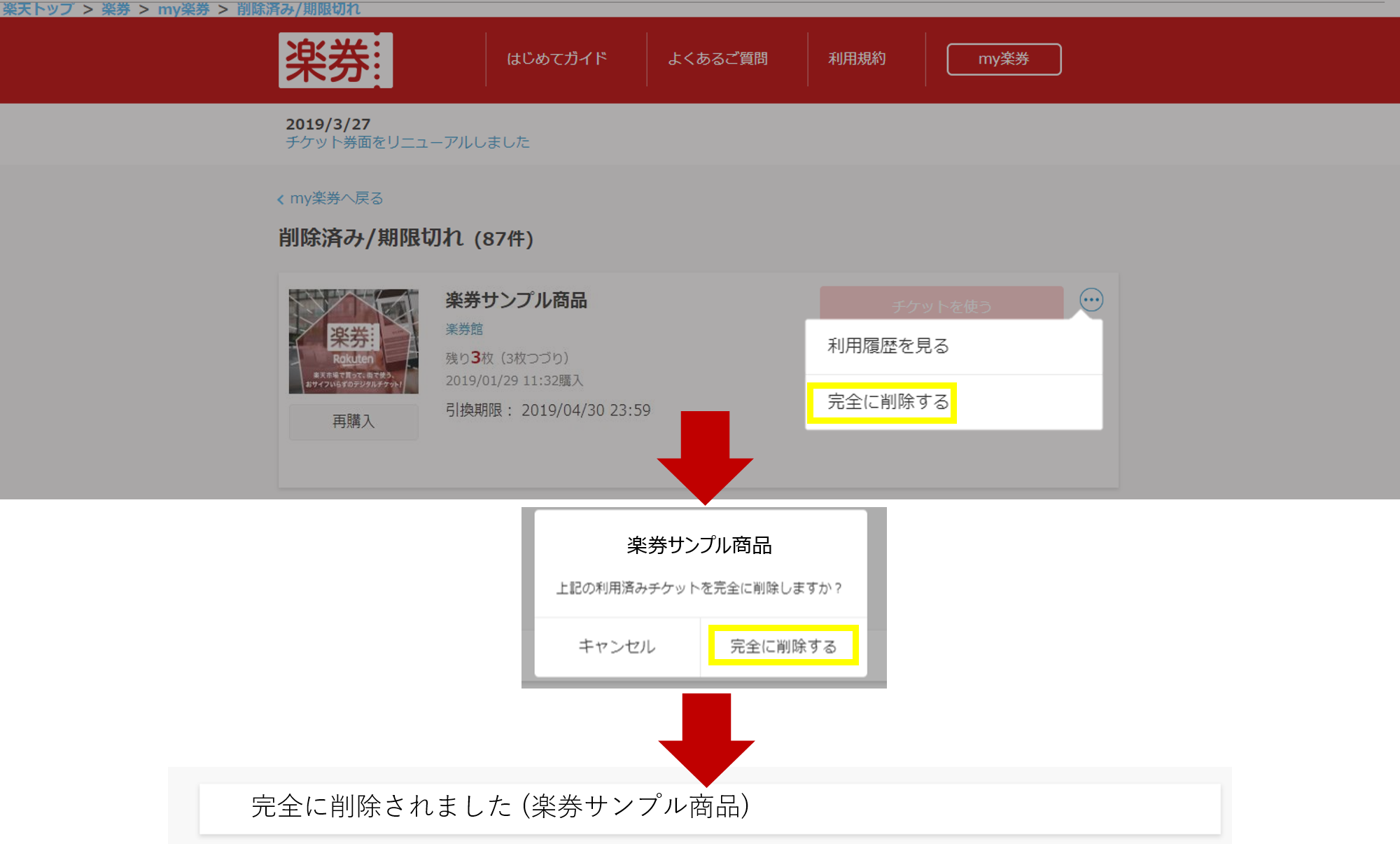
Task: Open the チケット券面をリニューアルしました news link
Action: (407, 142)
